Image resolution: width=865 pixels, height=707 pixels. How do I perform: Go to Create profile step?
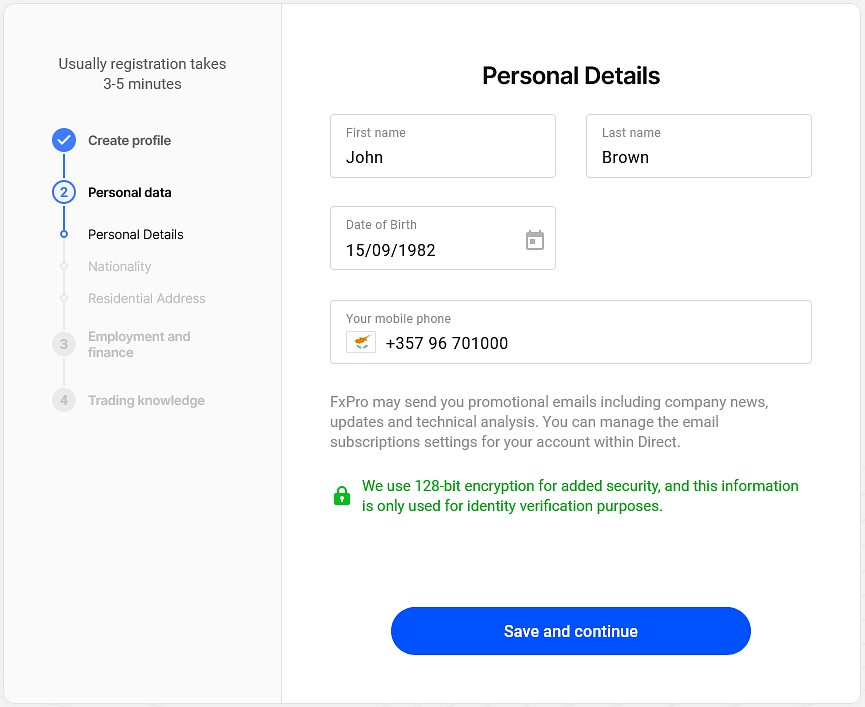[130, 141]
